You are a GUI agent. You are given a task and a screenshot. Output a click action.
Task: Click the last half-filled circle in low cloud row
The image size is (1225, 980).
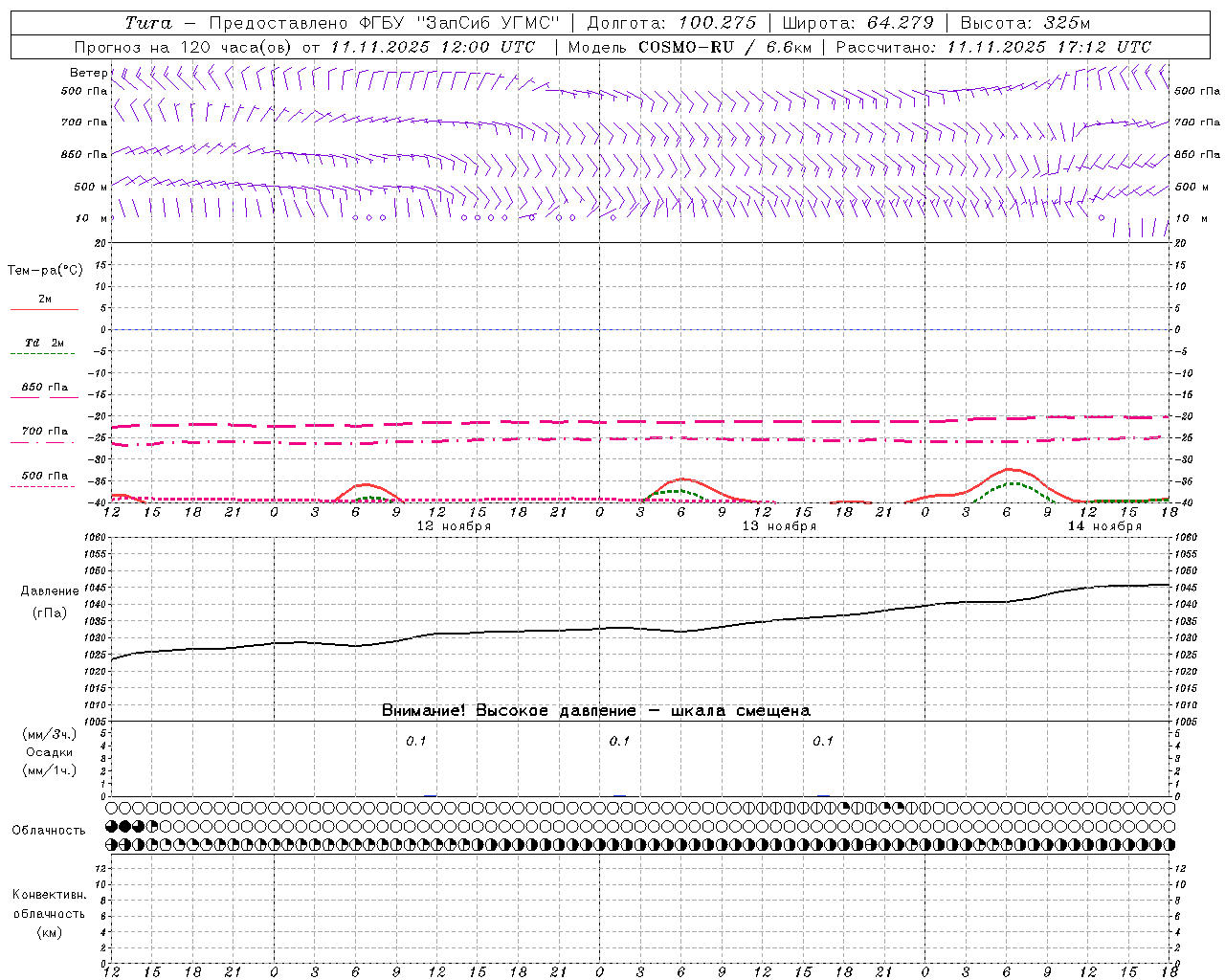coord(1169,845)
